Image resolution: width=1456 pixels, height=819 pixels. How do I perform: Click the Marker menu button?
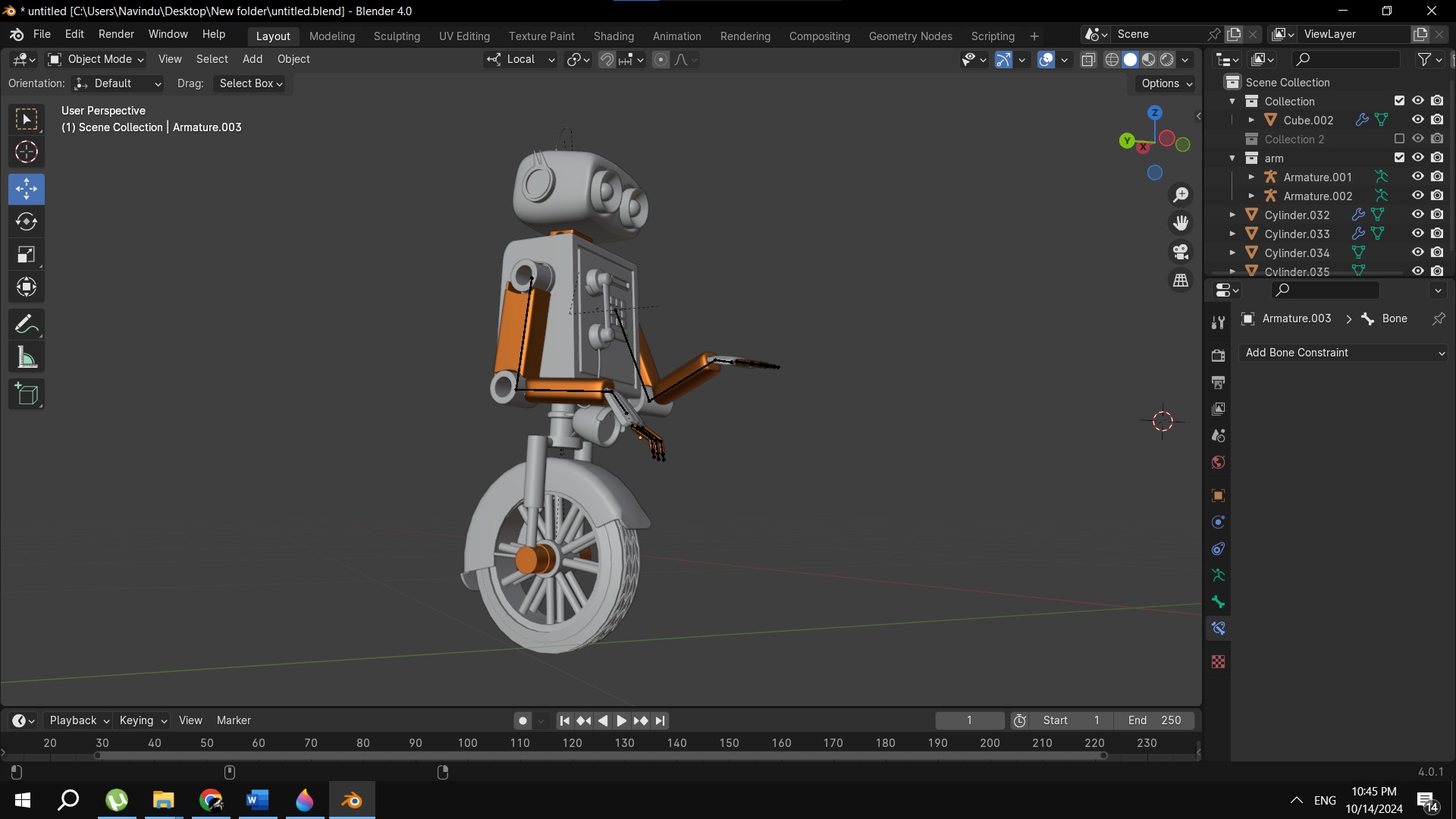(x=234, y=720)
